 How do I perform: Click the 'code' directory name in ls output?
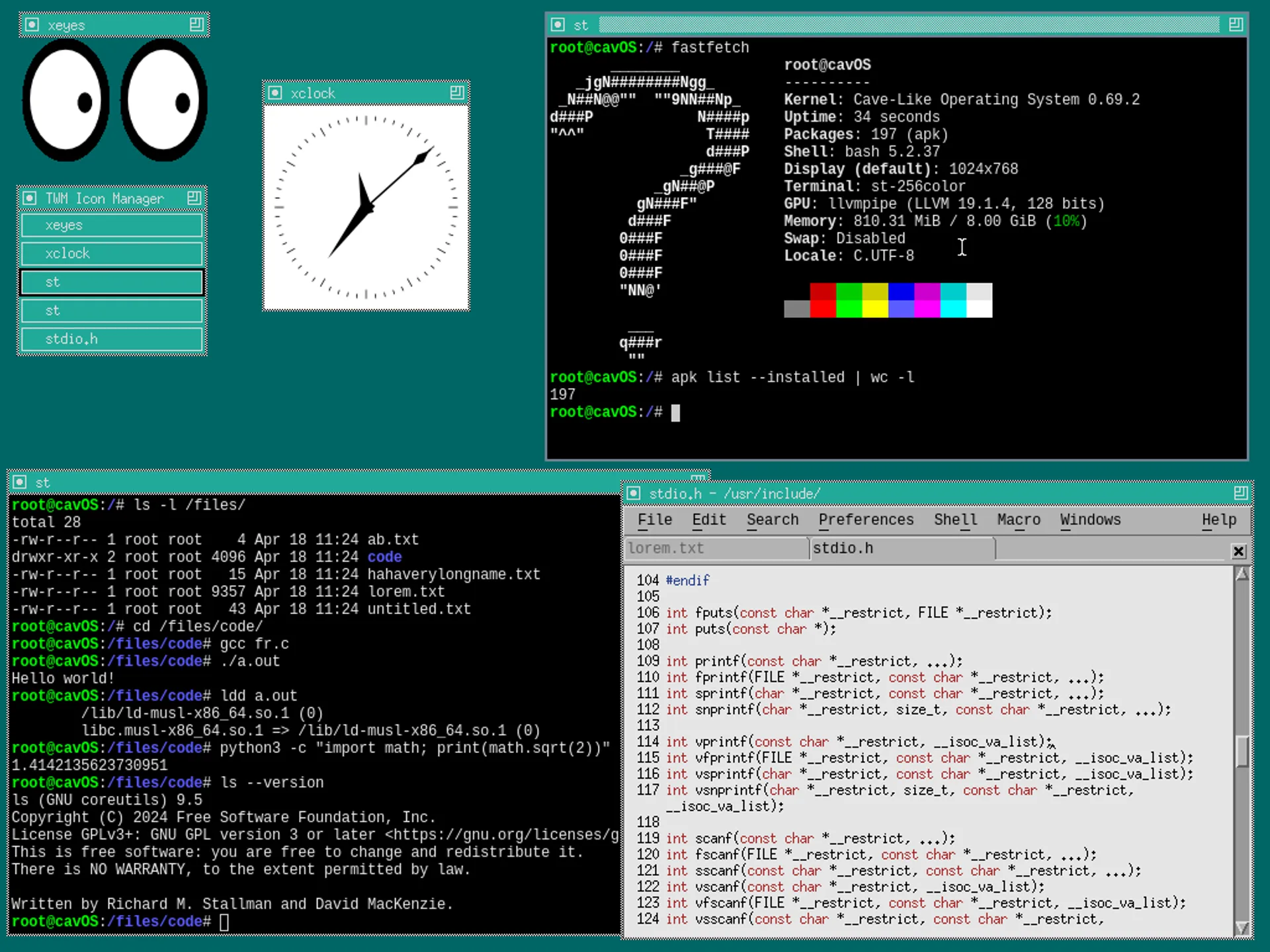point(384,557)
